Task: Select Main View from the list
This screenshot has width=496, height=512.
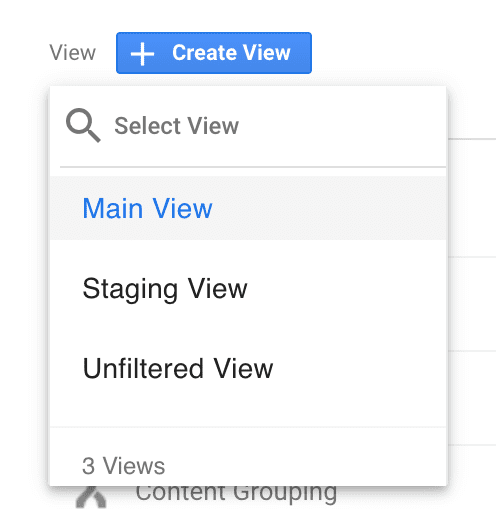Action: (248, 208)
